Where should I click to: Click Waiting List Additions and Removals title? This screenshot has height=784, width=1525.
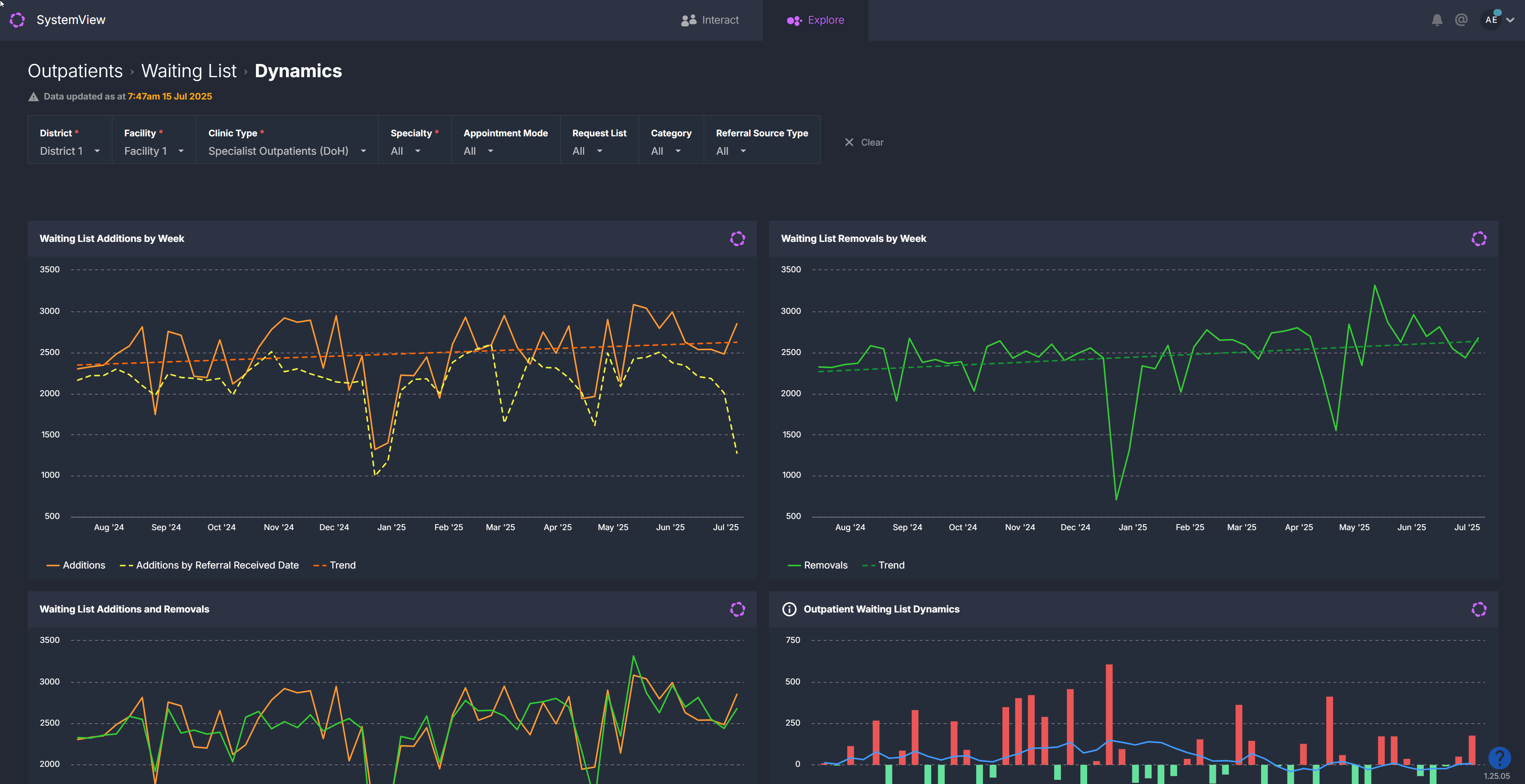[124, 609]
